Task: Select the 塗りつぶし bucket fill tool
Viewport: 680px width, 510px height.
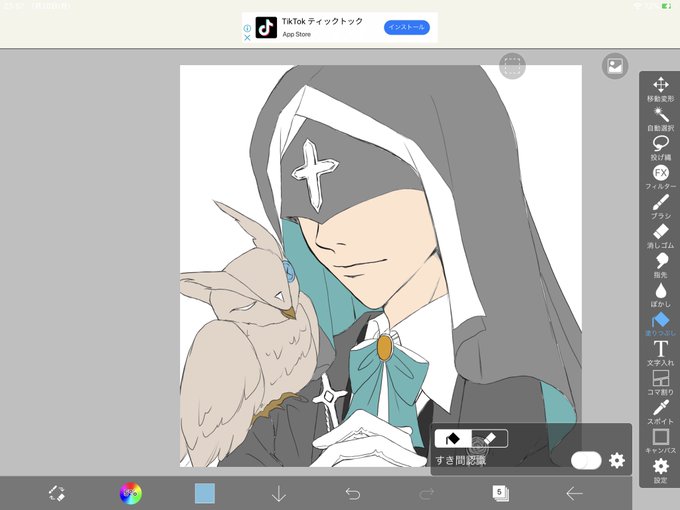Action: tap(660, 324)
